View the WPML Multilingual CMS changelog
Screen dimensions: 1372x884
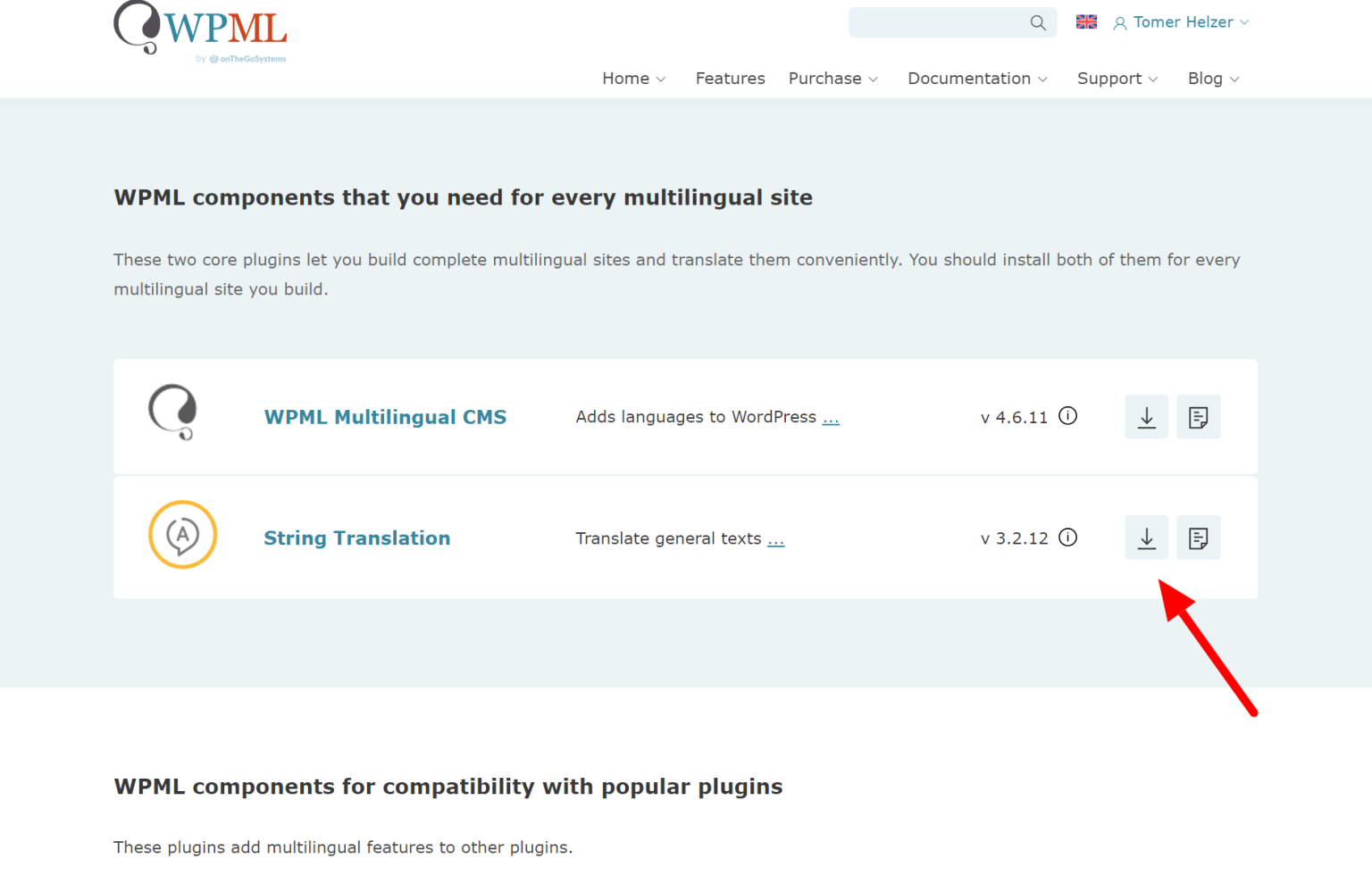pos(1198,416)
